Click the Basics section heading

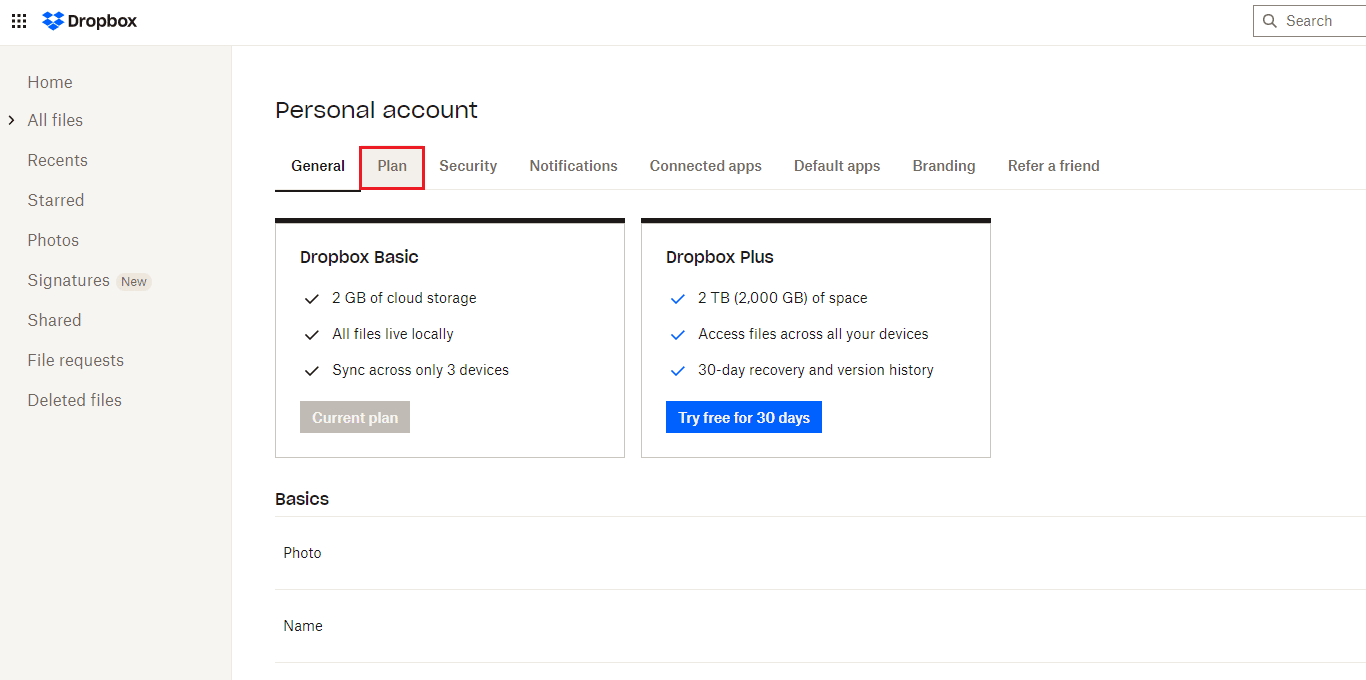tap(302, 499)
